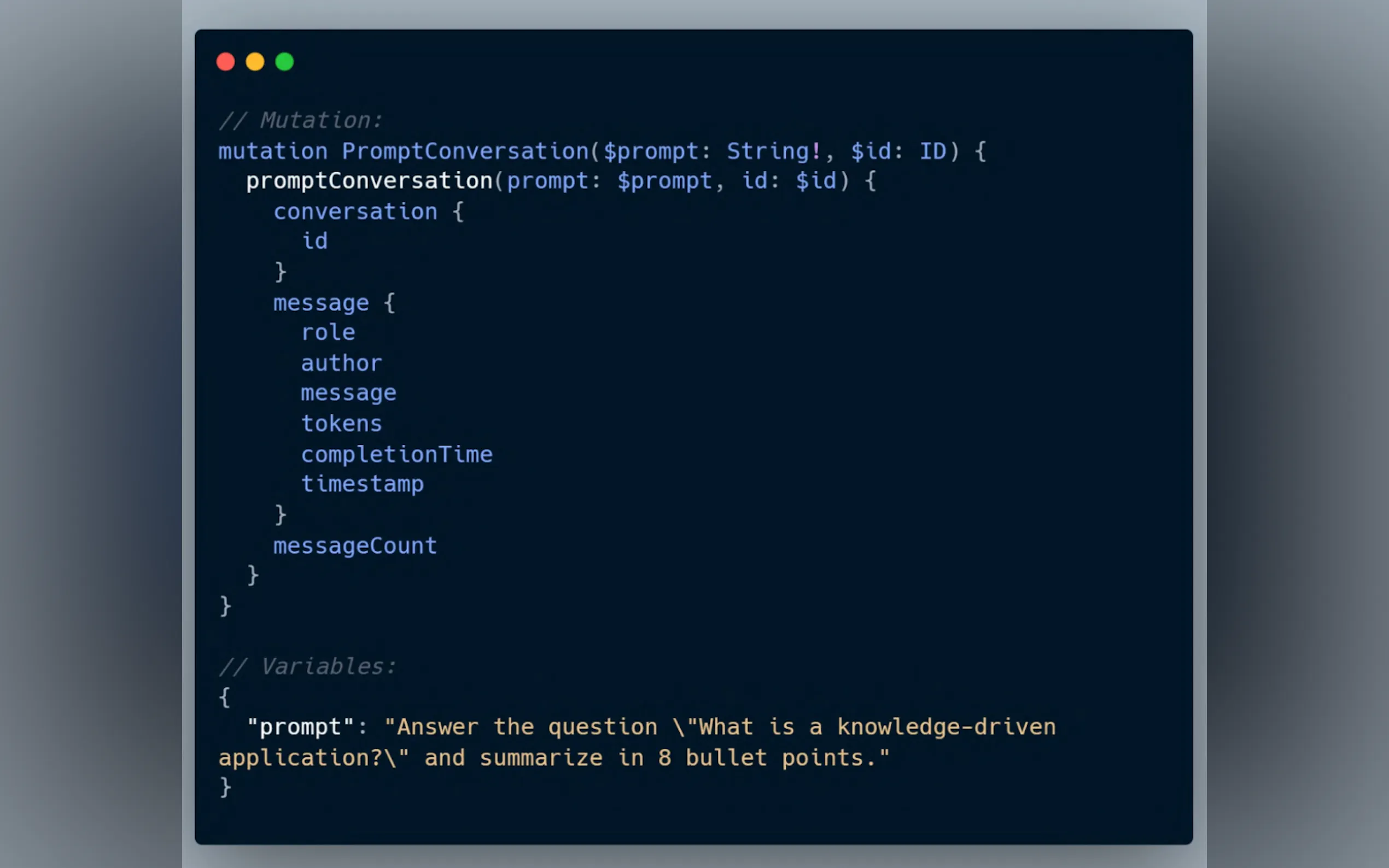Click the 'conversation' field name
Image resolution: width=1389 pixels, height=868 pixels.
click(355, 212)
